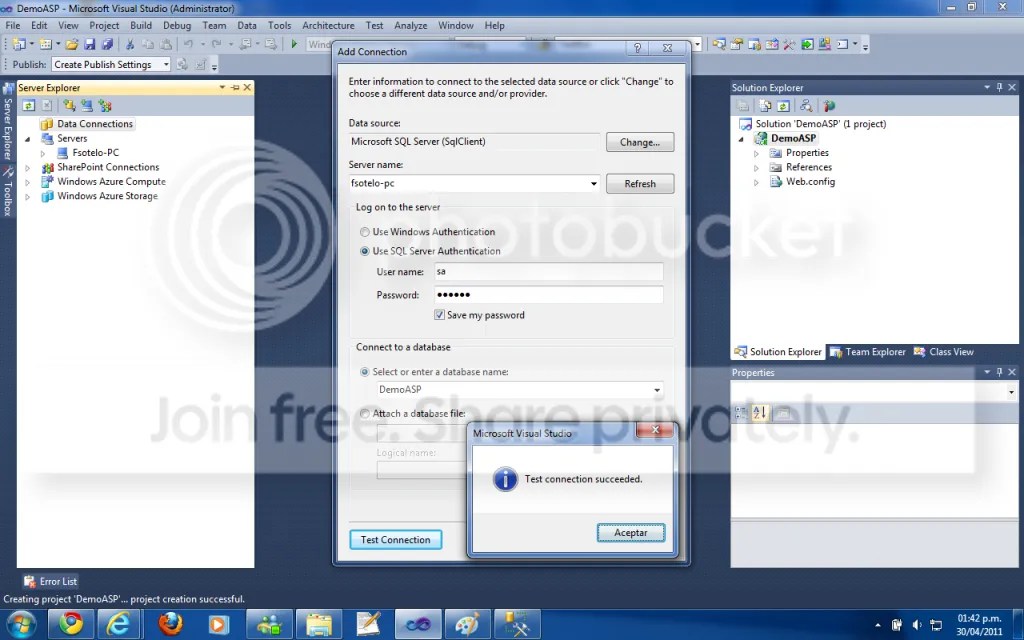This screenshot has height=640, width=1024.
Task: Click the New Project toolbar icon
Action: pos(19,44)
